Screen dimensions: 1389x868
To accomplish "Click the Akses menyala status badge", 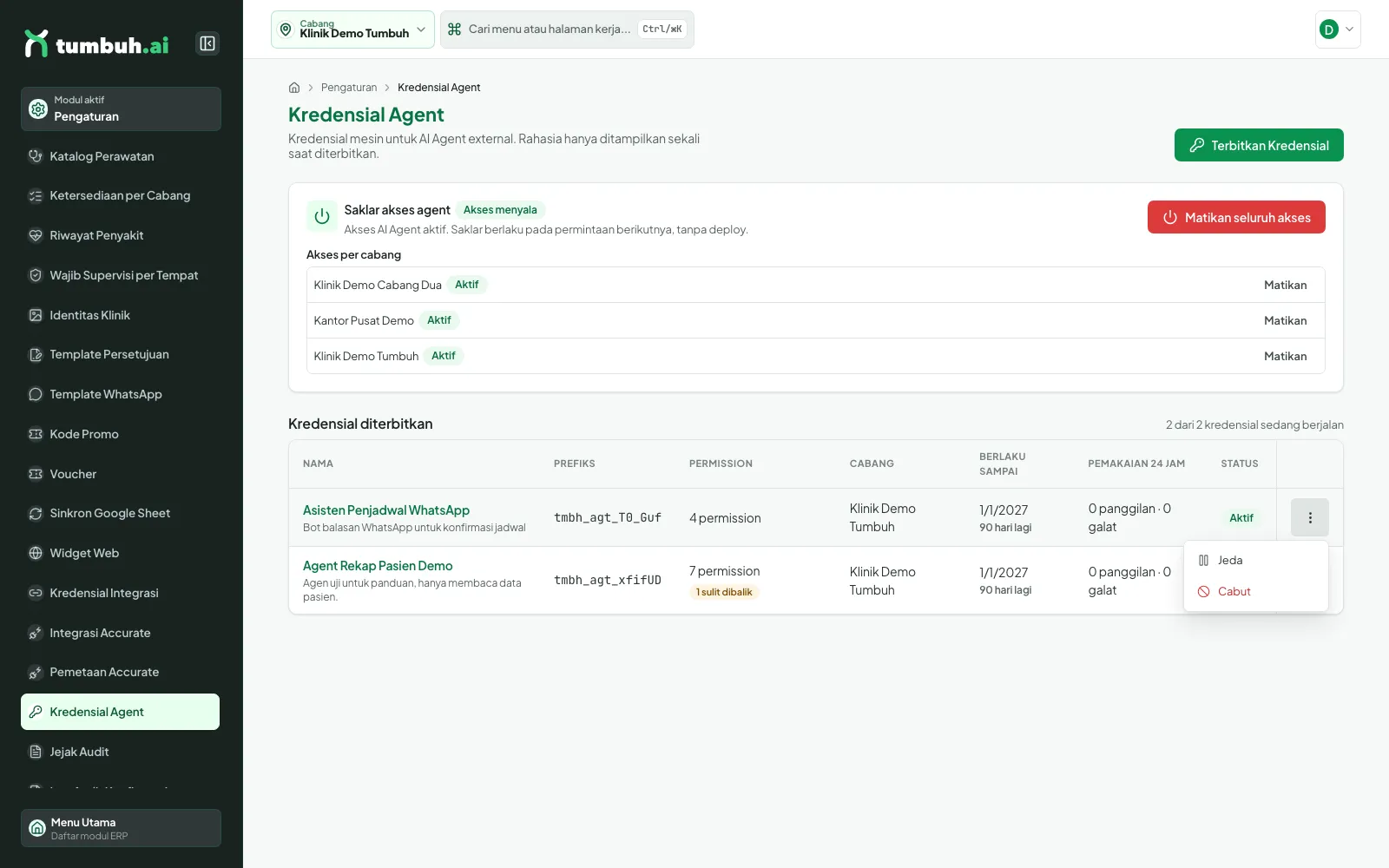I will click(x=500, y=210).
